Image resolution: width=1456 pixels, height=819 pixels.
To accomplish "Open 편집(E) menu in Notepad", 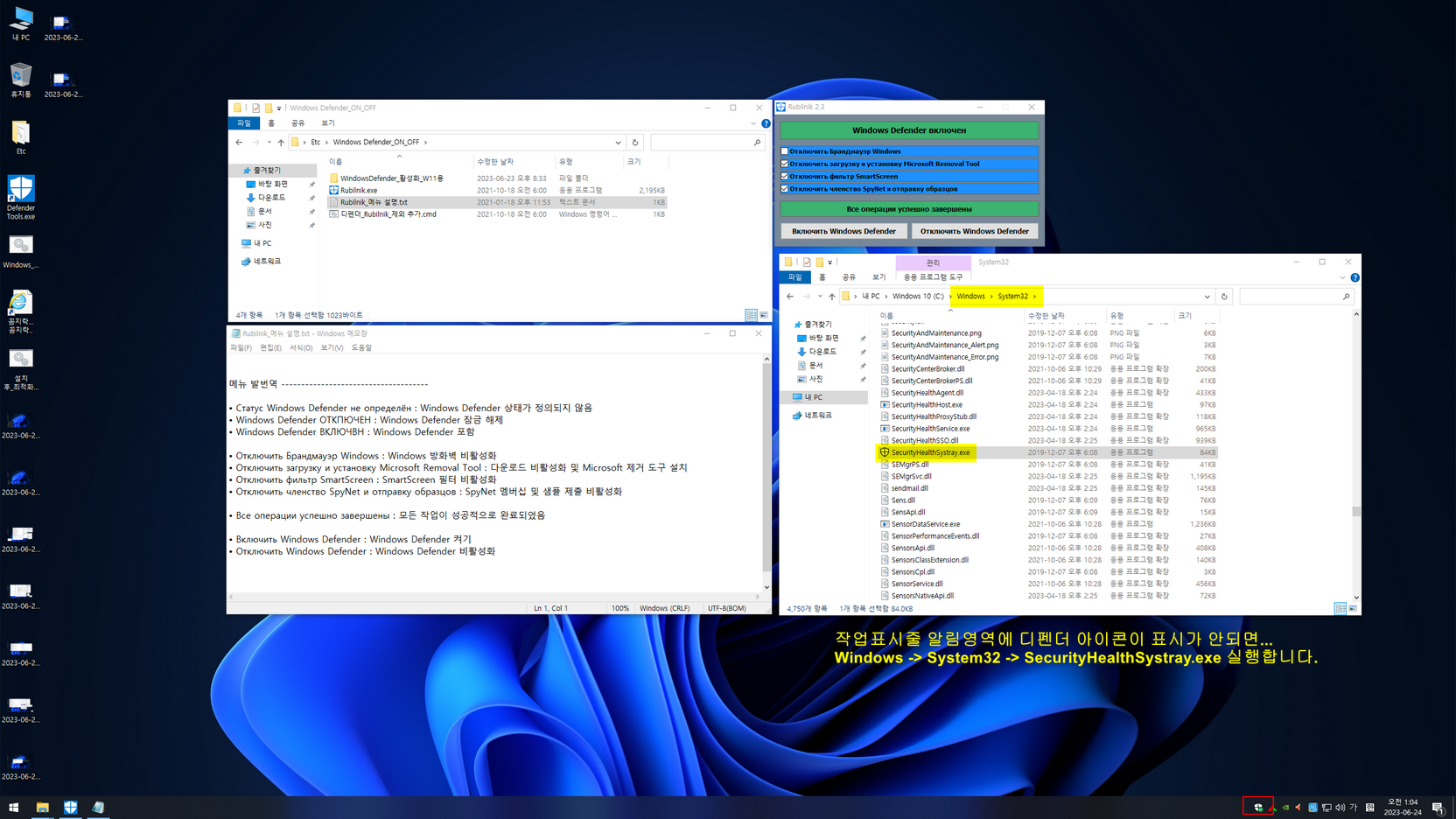I will click(271, 348).
